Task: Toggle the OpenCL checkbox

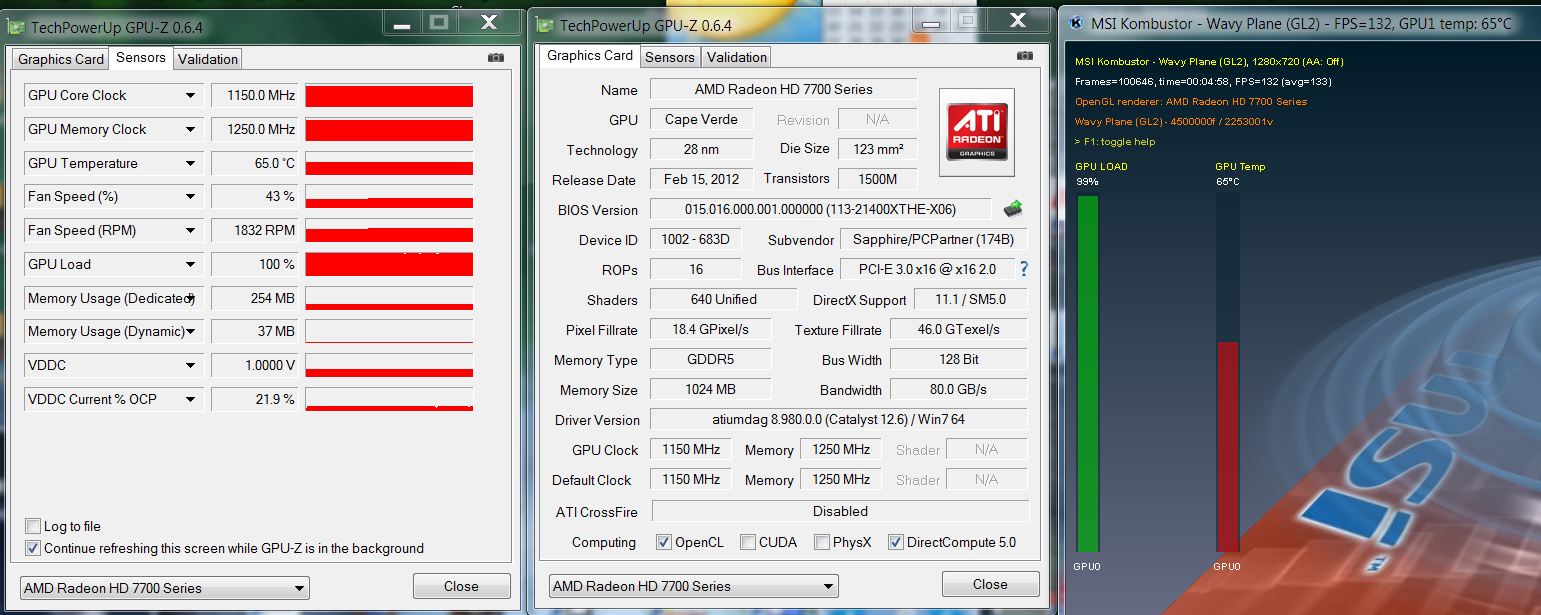Action: click(663, 542)
